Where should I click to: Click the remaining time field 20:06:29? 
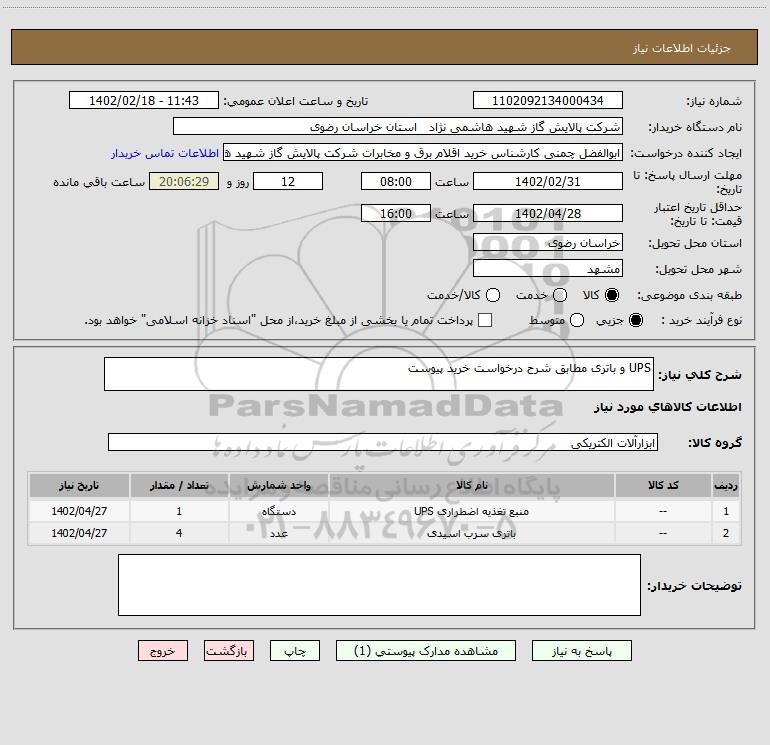tap(184, 181)
